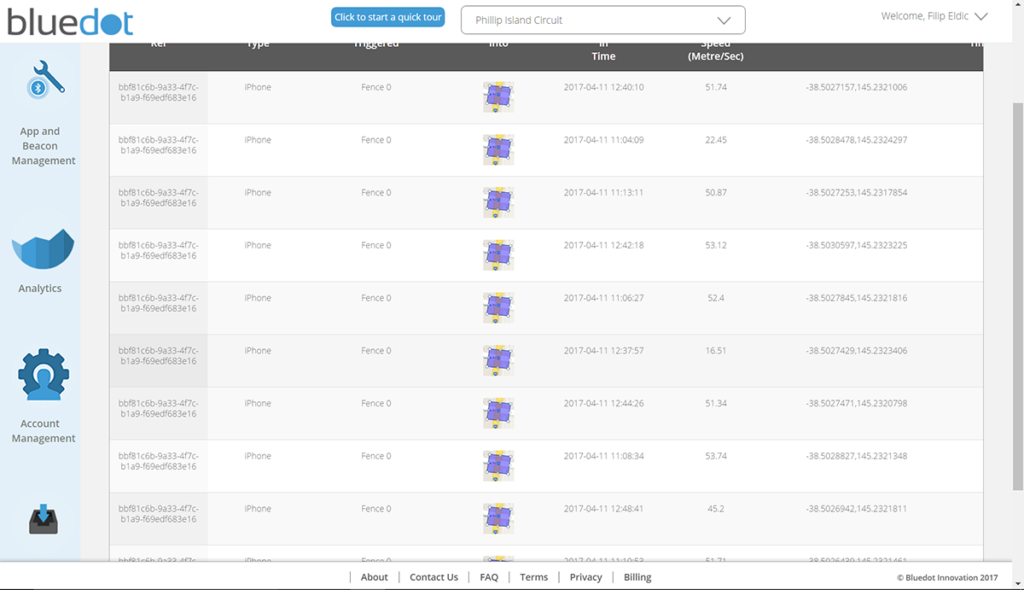Click the page vertical scrollbar thumb
Viewport: 1024px width, 590px height.
(x=1017, y=296)
